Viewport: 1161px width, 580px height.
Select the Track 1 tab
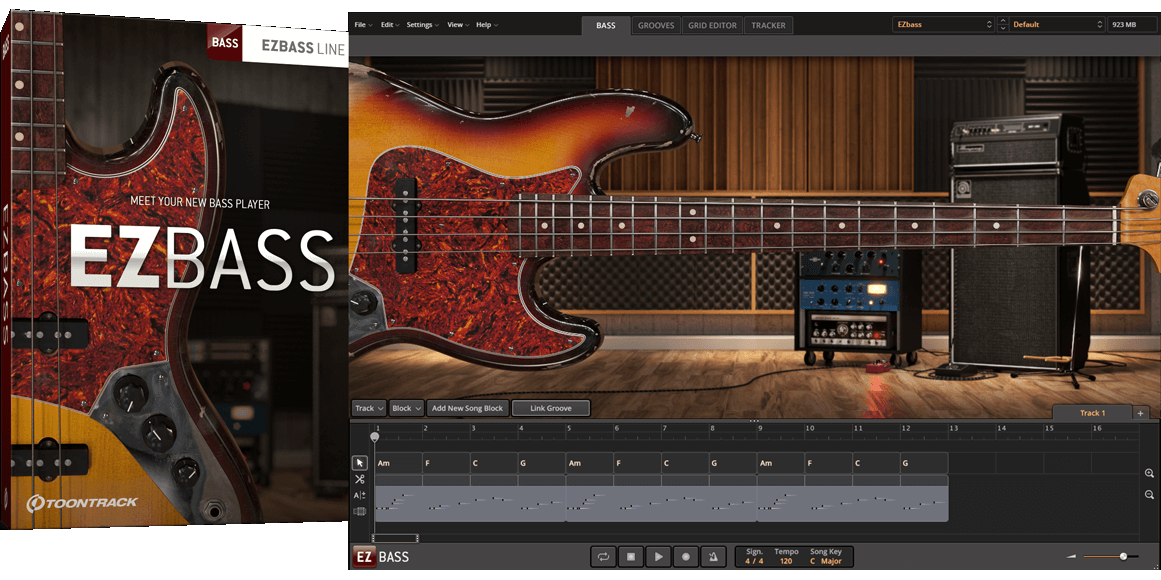tap(1092, 413)
